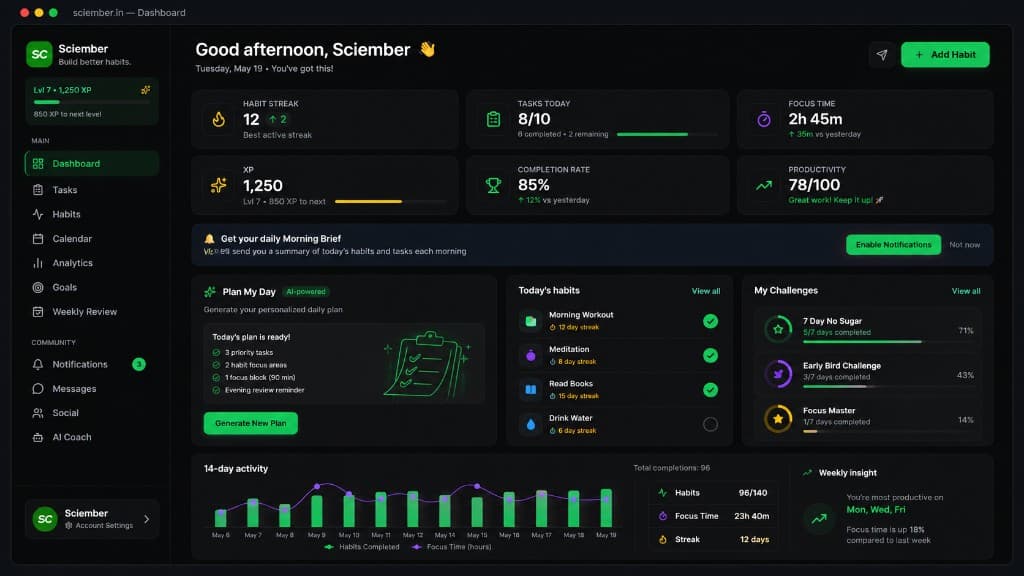The width and height of the screenshot is (1024, 576).
Task: Click the sparkle icon in level card
Action: coord(145,90)
